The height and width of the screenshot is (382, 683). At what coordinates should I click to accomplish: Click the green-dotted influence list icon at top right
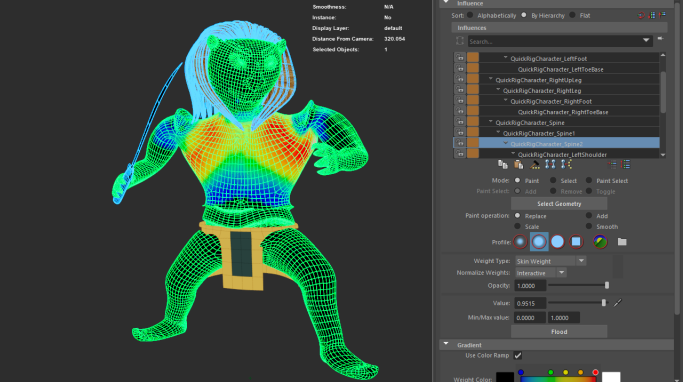652,15
